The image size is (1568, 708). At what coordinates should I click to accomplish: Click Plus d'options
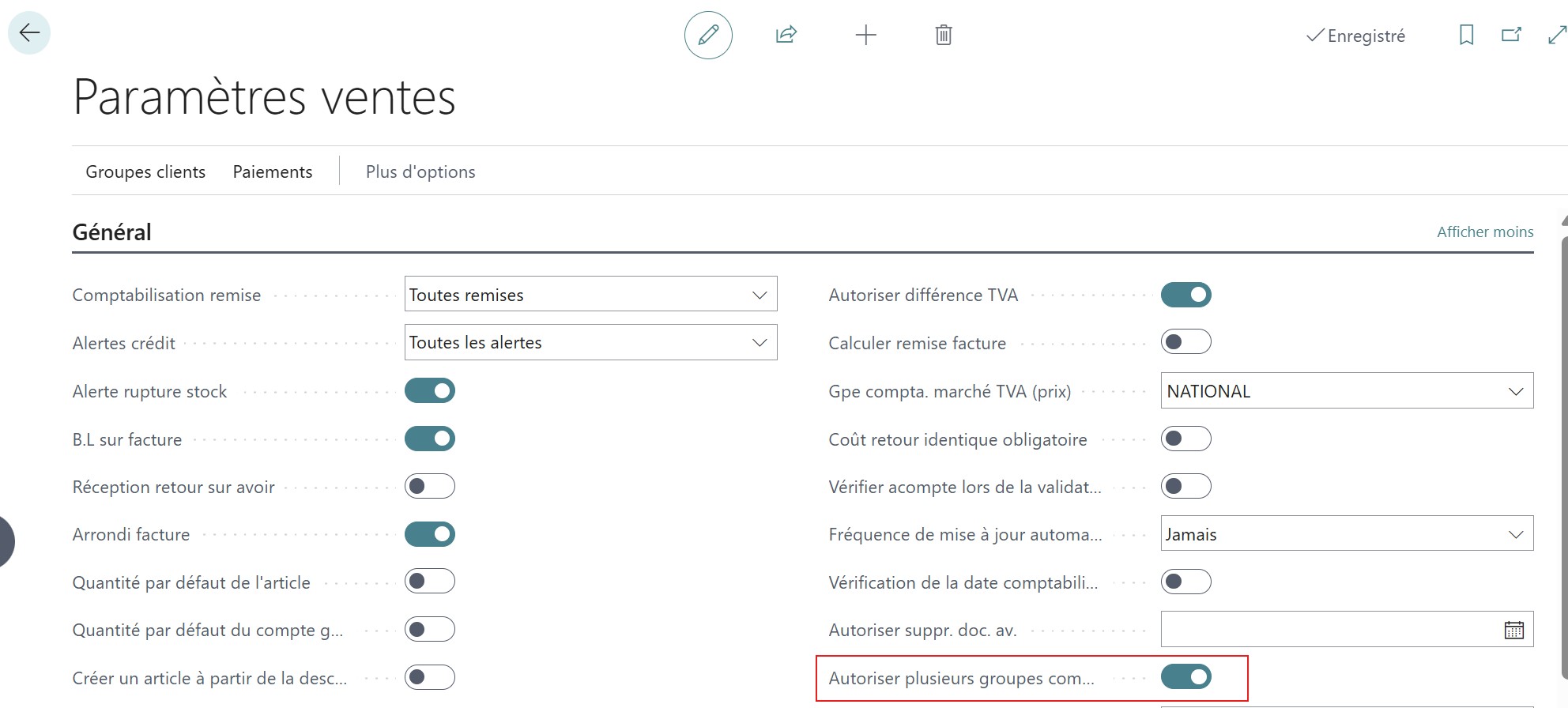[x=420, y=171]
